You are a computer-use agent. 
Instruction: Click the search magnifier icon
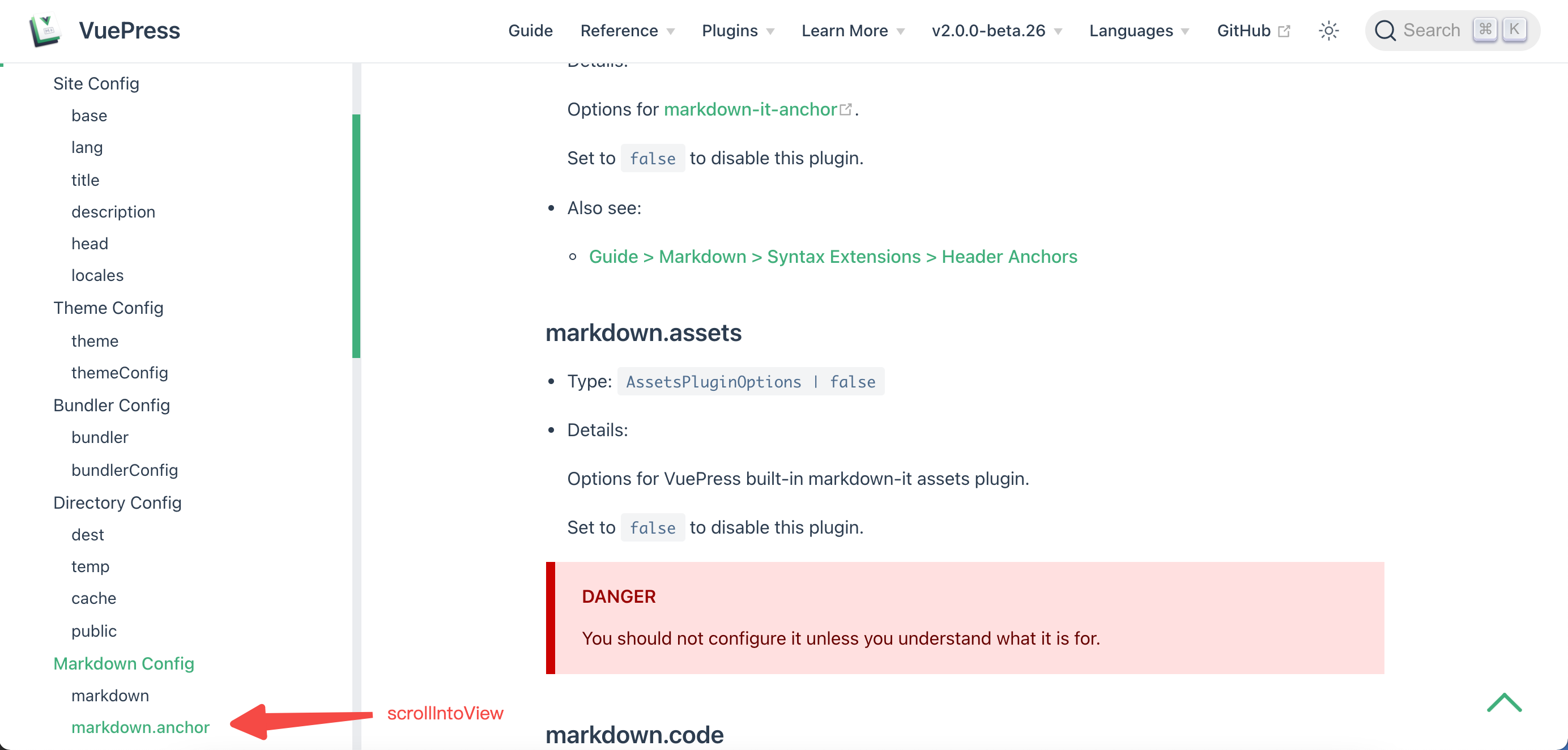(1386, 29)
